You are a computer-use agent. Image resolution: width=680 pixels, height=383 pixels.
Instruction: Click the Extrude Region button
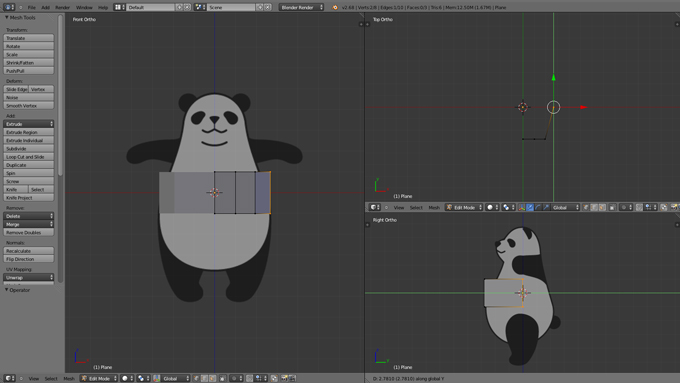pos(29,132)
